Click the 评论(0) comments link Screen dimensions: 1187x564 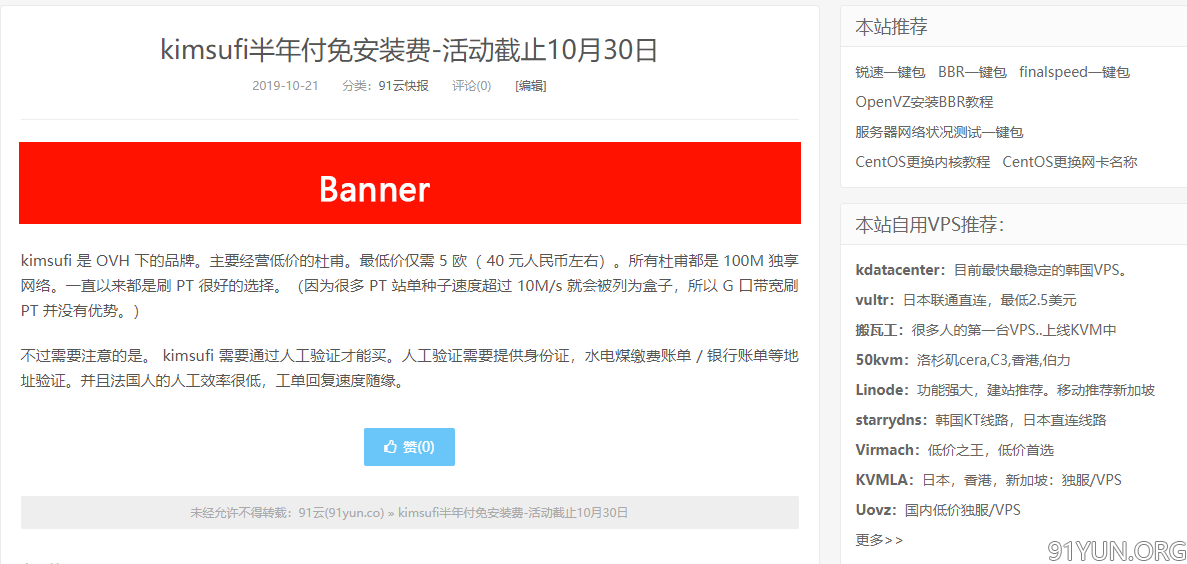coord(472,86)
